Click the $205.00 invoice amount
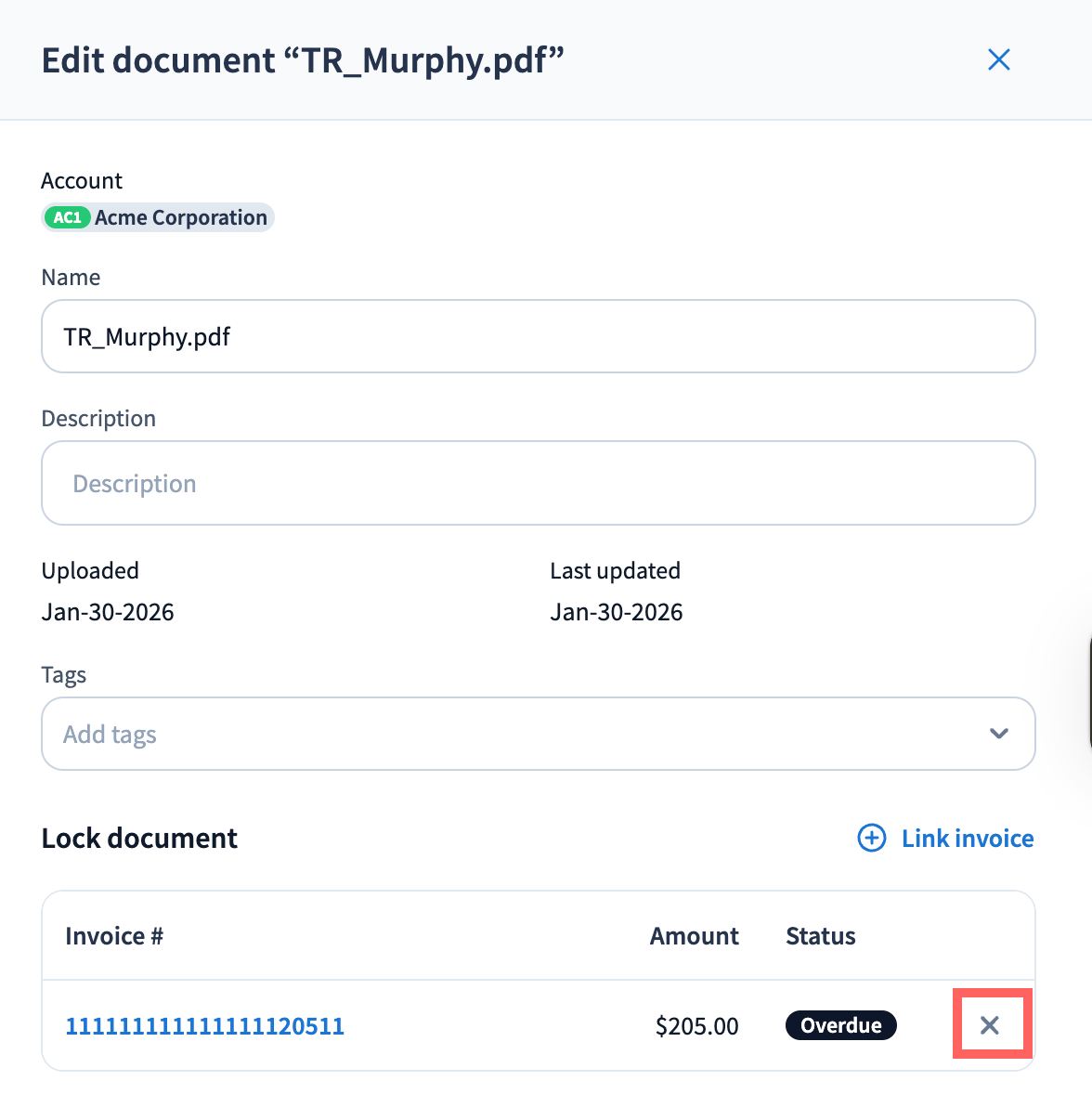The height and width of the screenshot is (1107, 1092). (x=696, y=1026)
